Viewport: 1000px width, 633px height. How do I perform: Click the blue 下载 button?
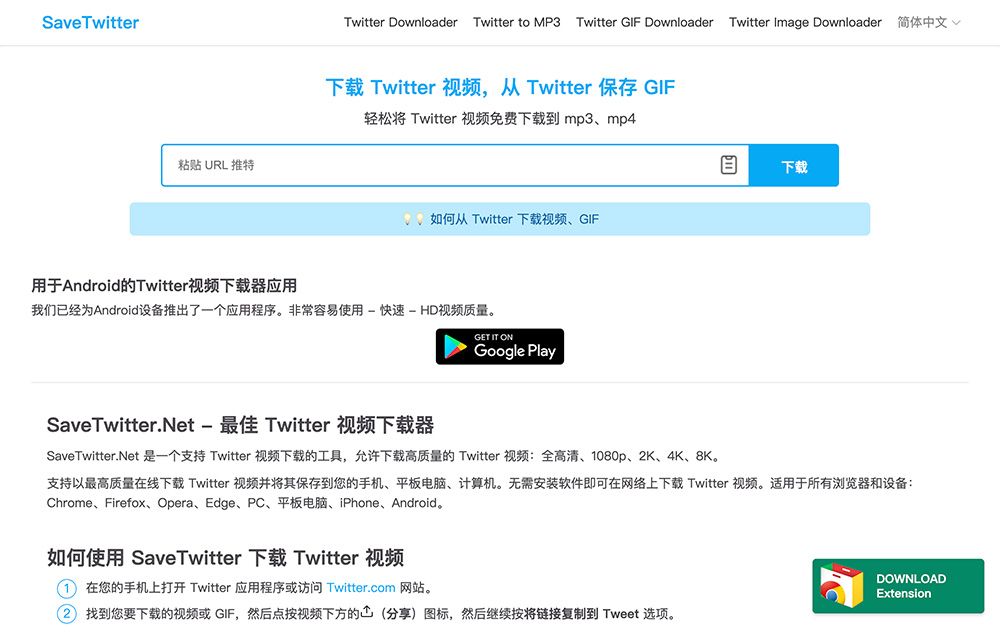click(x=794, y=166)
